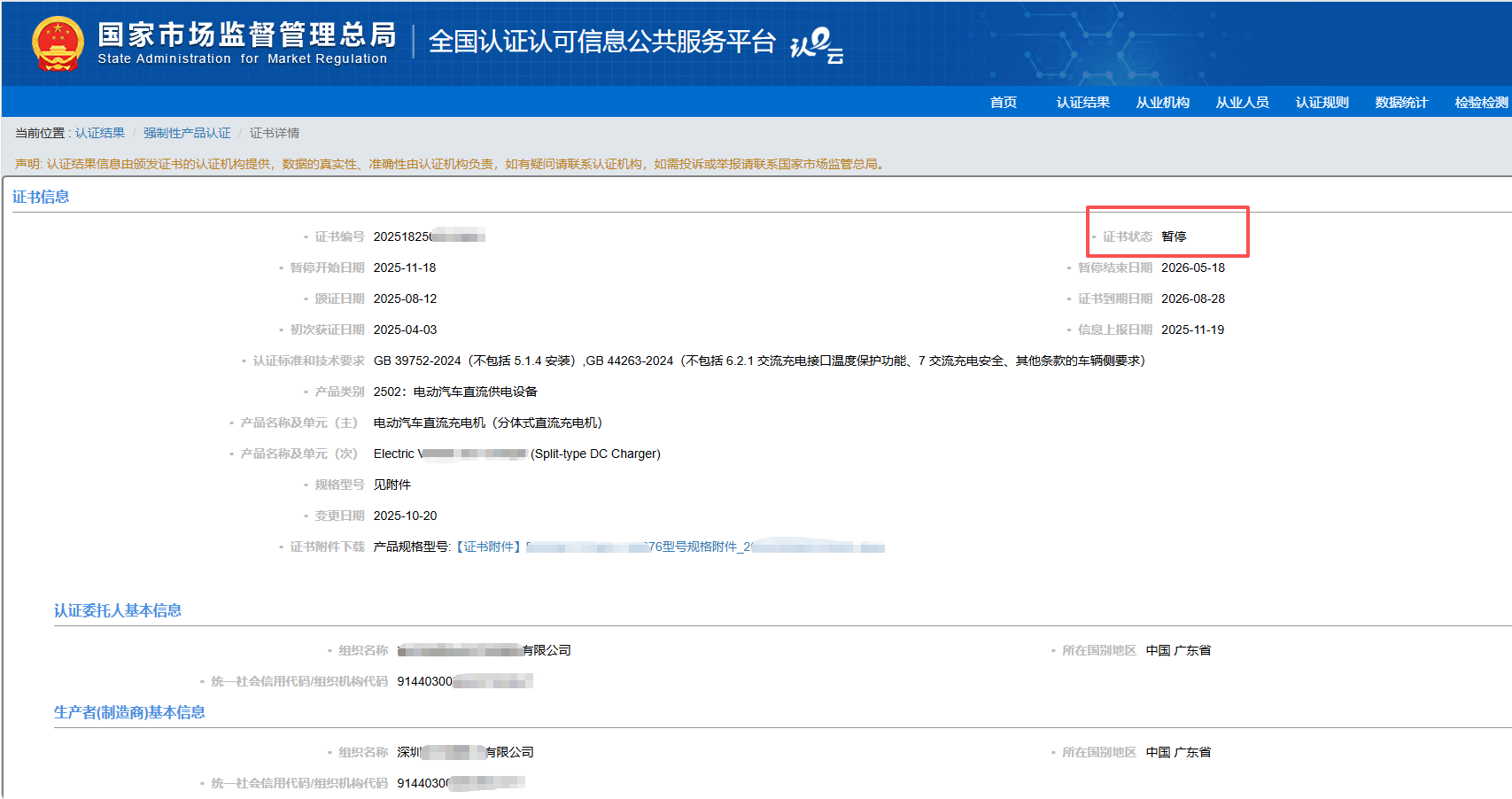Open the 首页 navigation item
Screen dimensions: 1512x799
coord(1002,102)
